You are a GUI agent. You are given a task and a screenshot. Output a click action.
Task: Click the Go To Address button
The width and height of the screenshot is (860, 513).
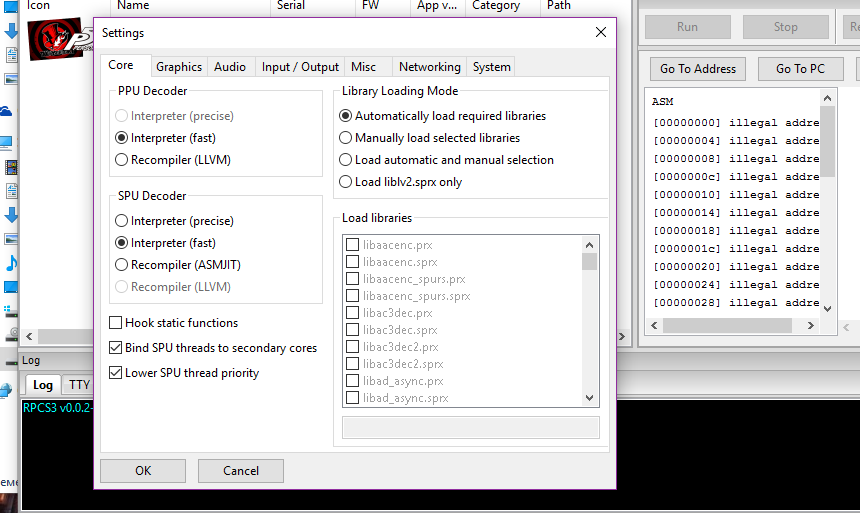[698, 69]
